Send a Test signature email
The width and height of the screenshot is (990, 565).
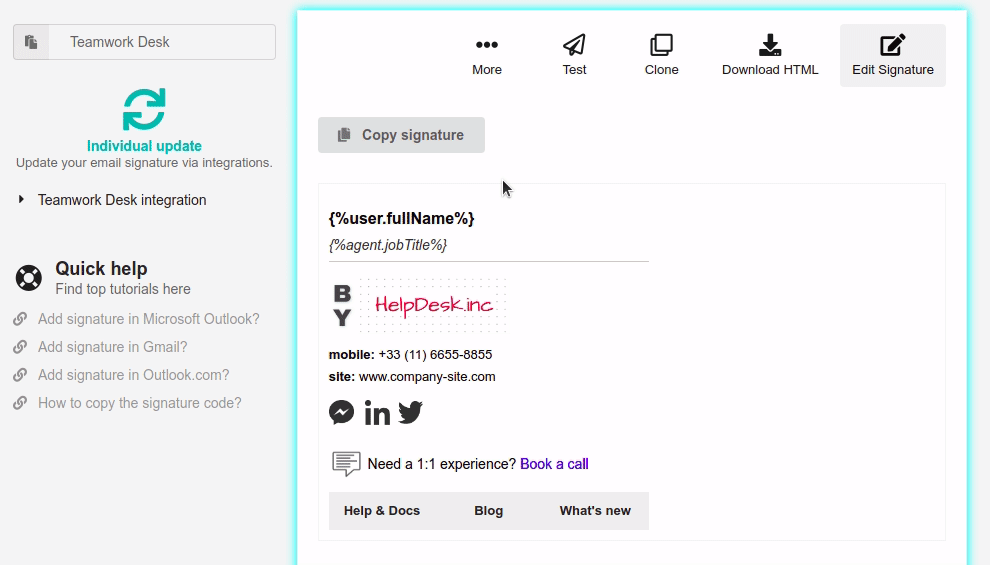[x=575, y=55]
